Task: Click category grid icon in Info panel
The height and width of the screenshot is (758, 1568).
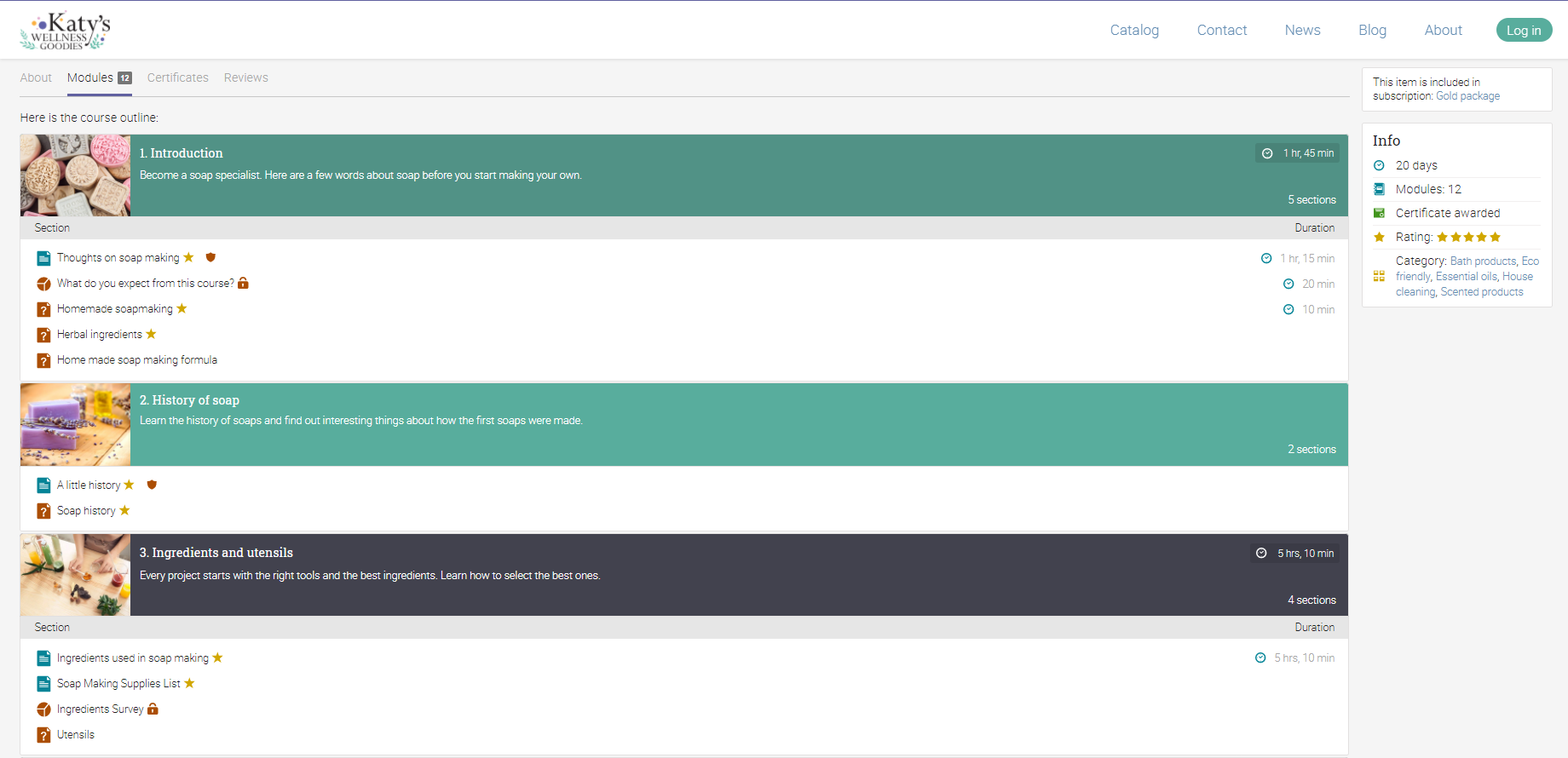Action: [1379, 276]
